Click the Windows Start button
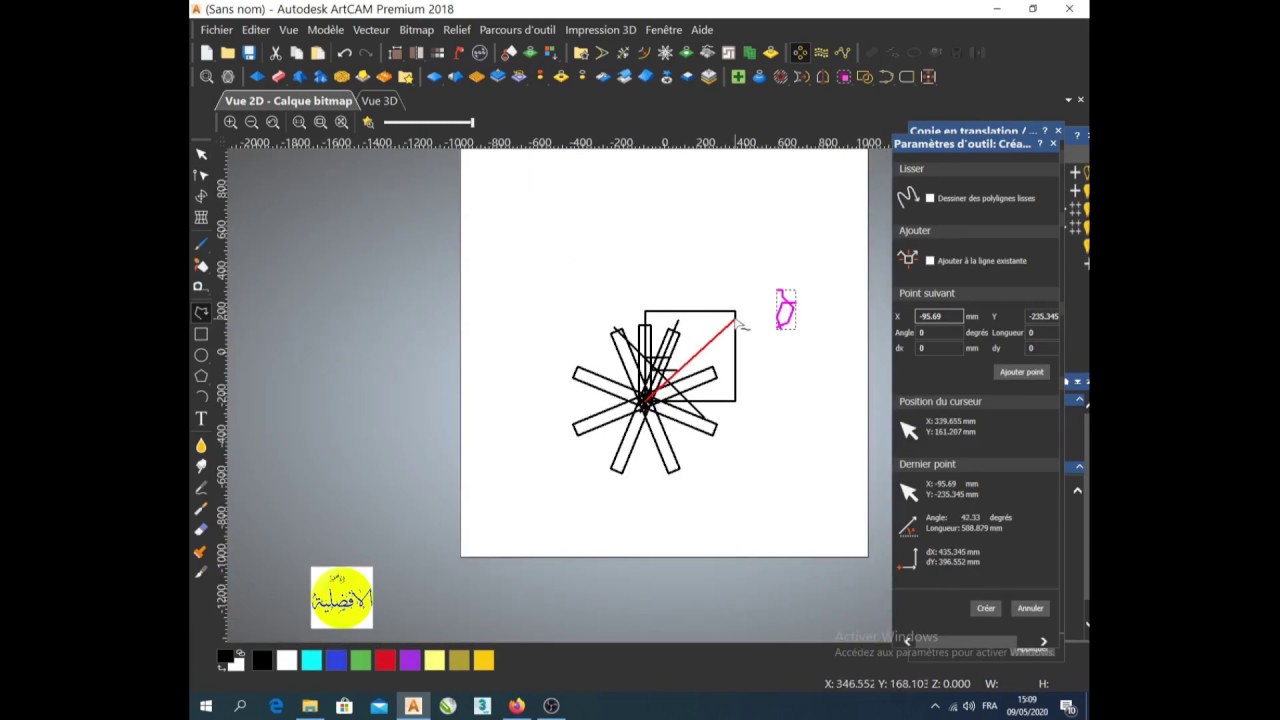The image size is (1280, 720). click(206, 706)
